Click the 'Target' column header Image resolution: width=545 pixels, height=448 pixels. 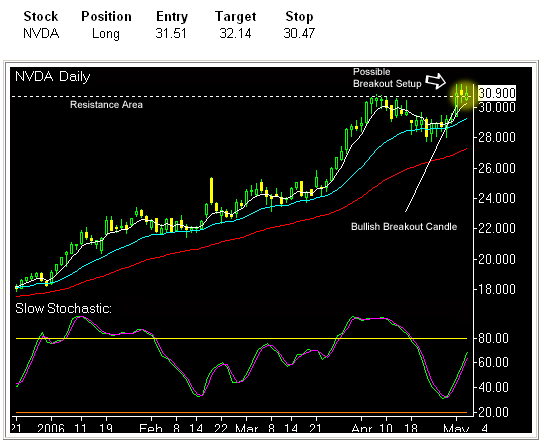235,16
